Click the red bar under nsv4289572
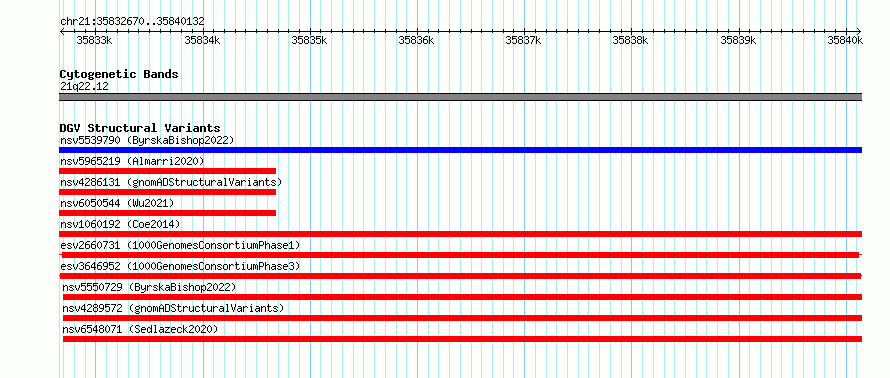 coord(462,318)
